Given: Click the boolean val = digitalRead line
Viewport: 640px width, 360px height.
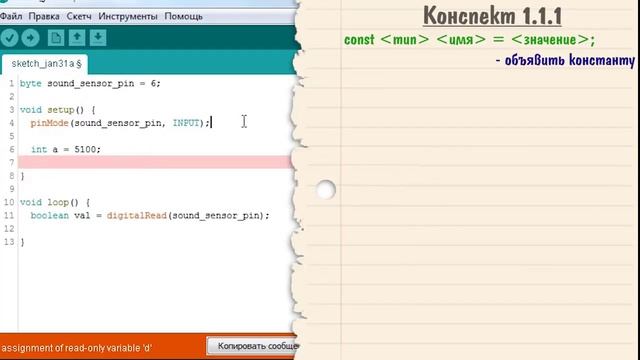Looking at the screenshot, I should [150, 216].
